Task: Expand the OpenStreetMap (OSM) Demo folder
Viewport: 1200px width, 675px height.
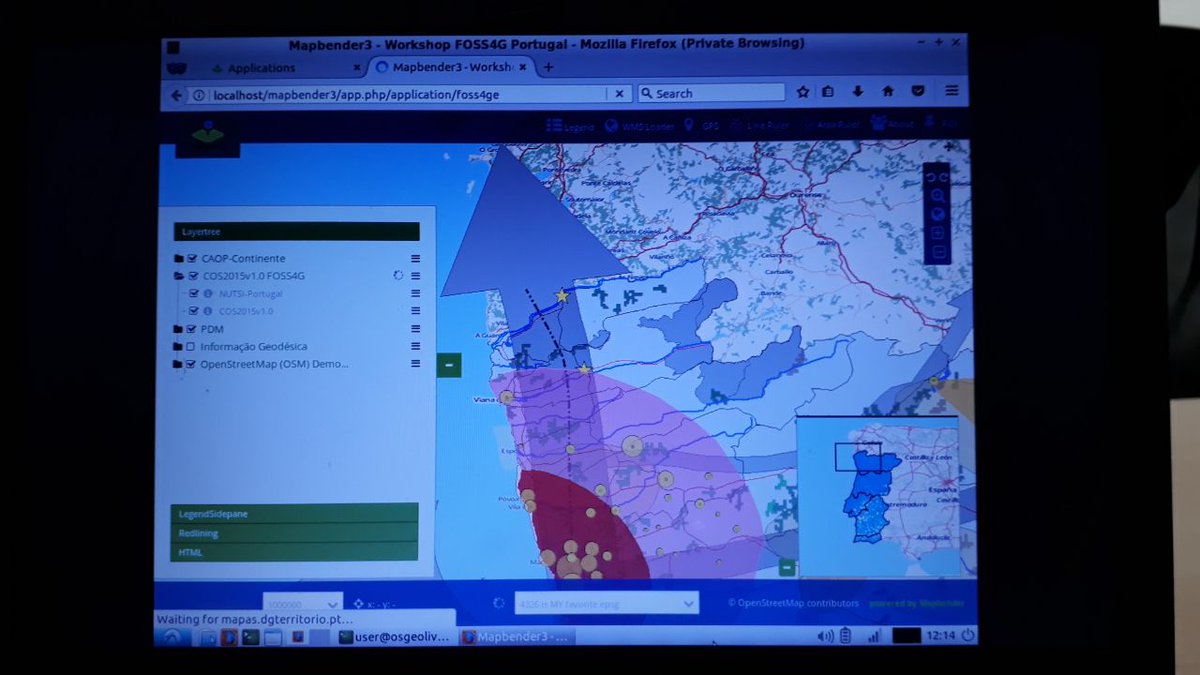Action: point(177,364)
